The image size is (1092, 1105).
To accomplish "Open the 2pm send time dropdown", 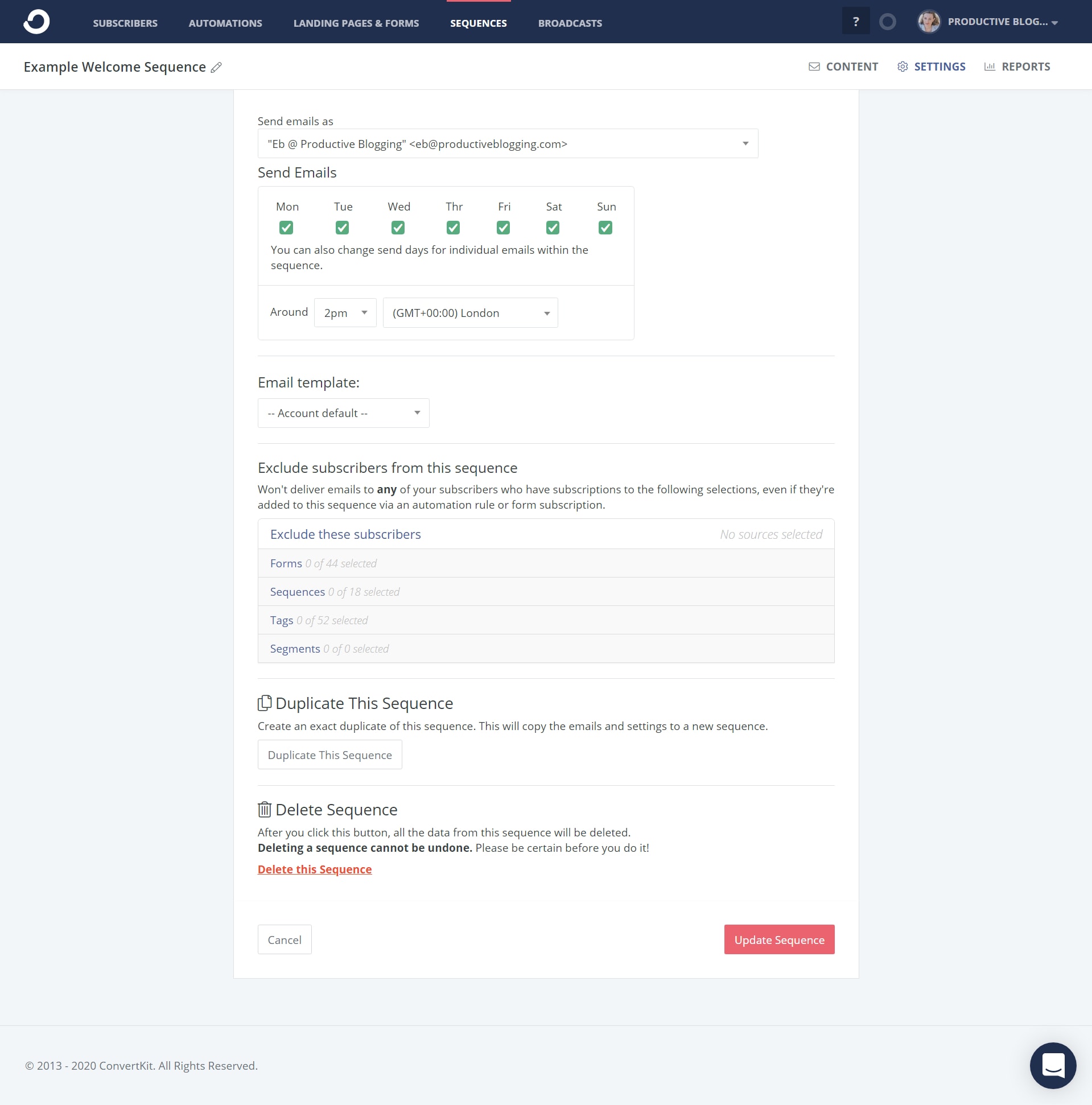I will 345,313.
